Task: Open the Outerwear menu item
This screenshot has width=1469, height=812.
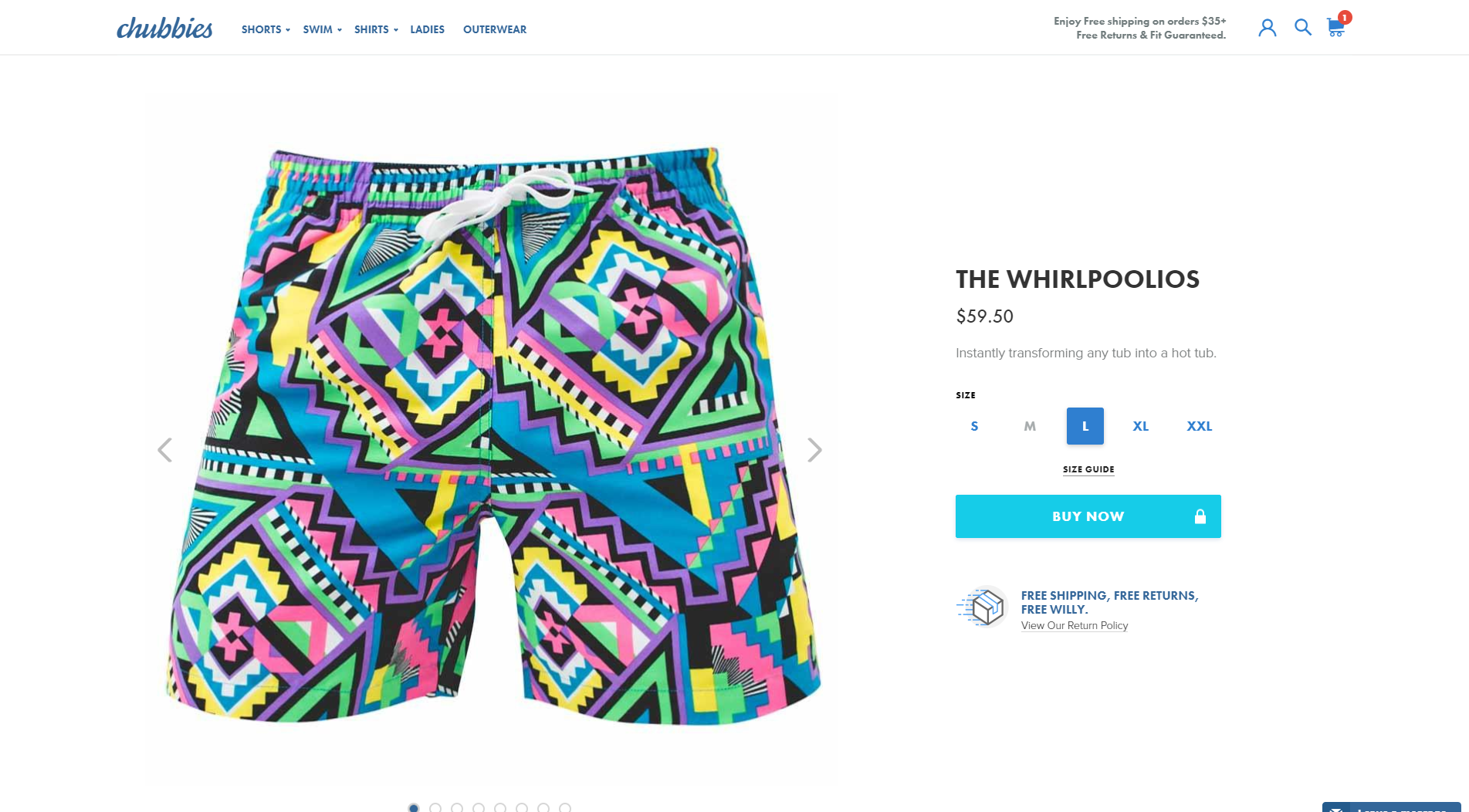Action: [x=495, y=29]
